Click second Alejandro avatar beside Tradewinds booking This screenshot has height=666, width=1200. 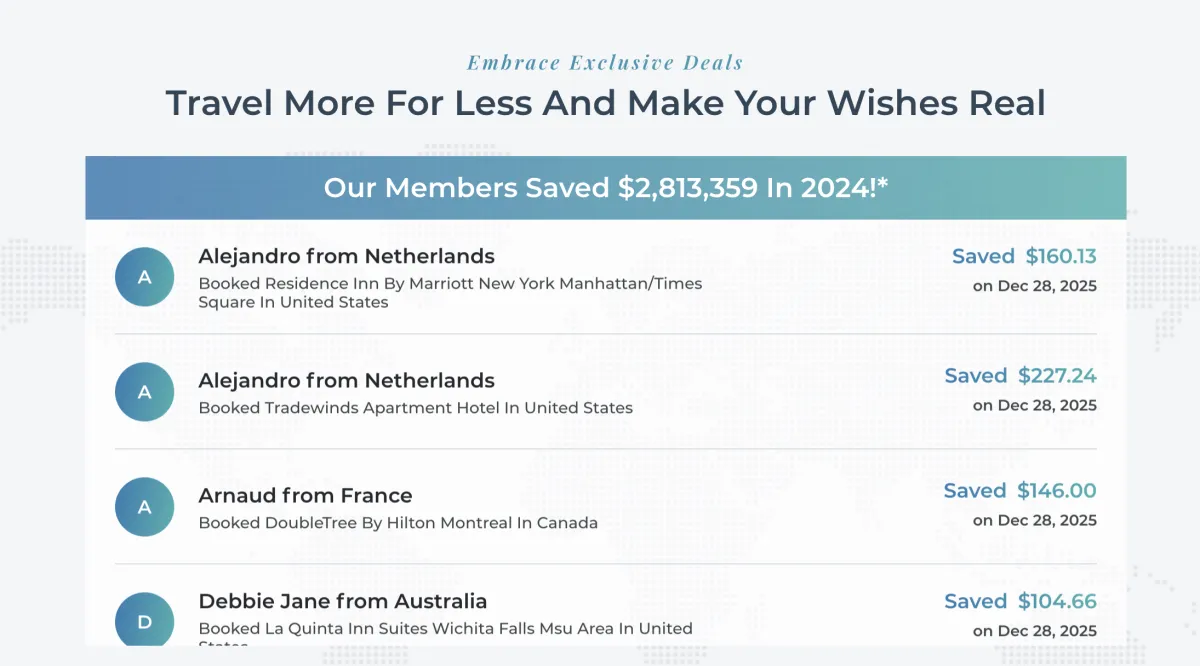[x=145, y=392]
